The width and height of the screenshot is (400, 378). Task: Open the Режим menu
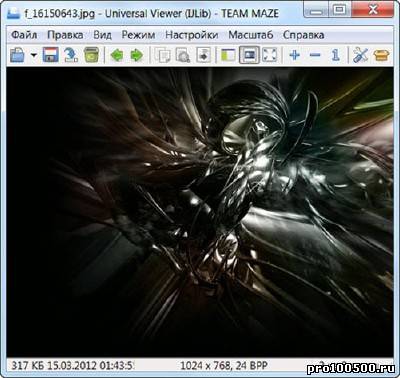click(x=138, y=35)
